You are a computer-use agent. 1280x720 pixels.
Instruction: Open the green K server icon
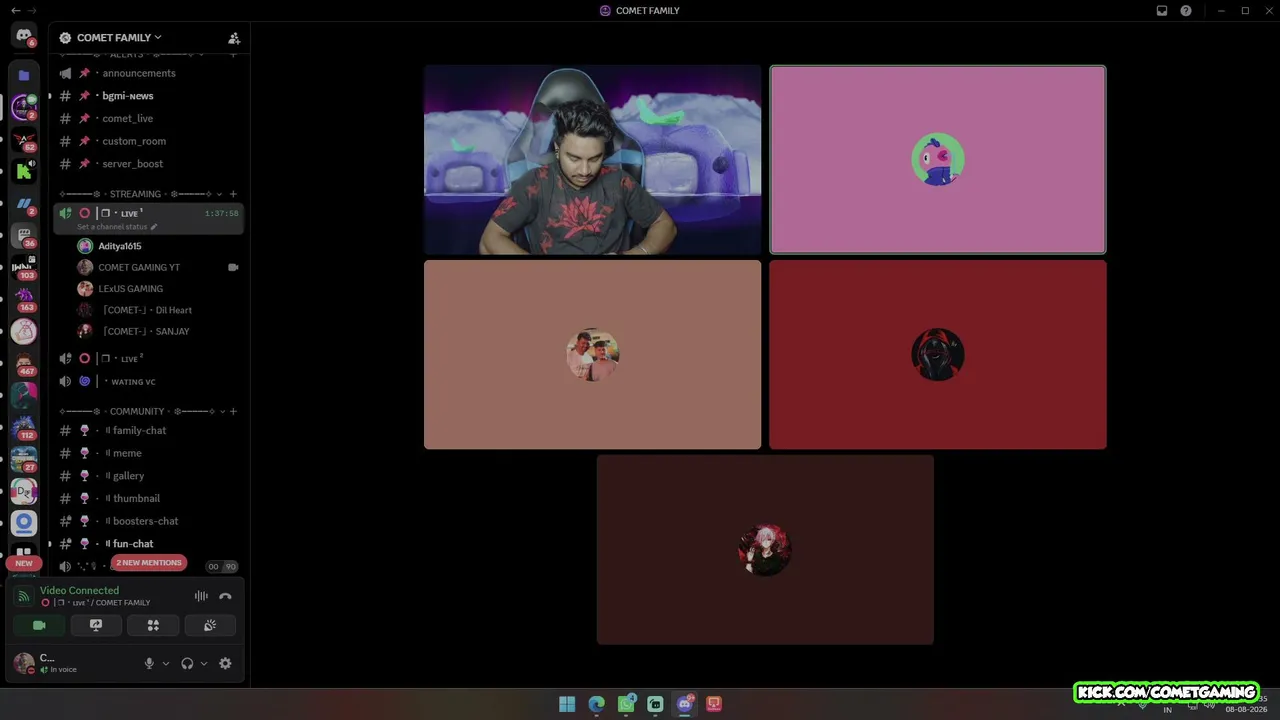[24, 171]
